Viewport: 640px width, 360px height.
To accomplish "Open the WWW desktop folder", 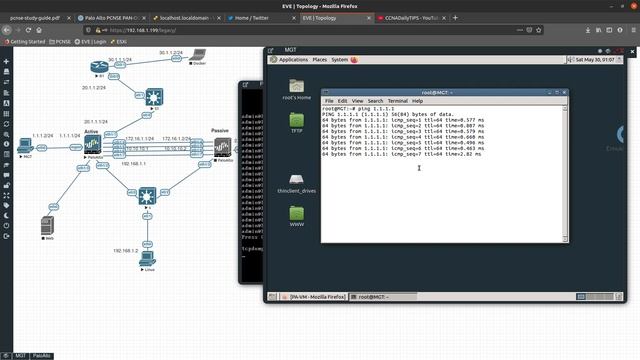I will [297, 216].
